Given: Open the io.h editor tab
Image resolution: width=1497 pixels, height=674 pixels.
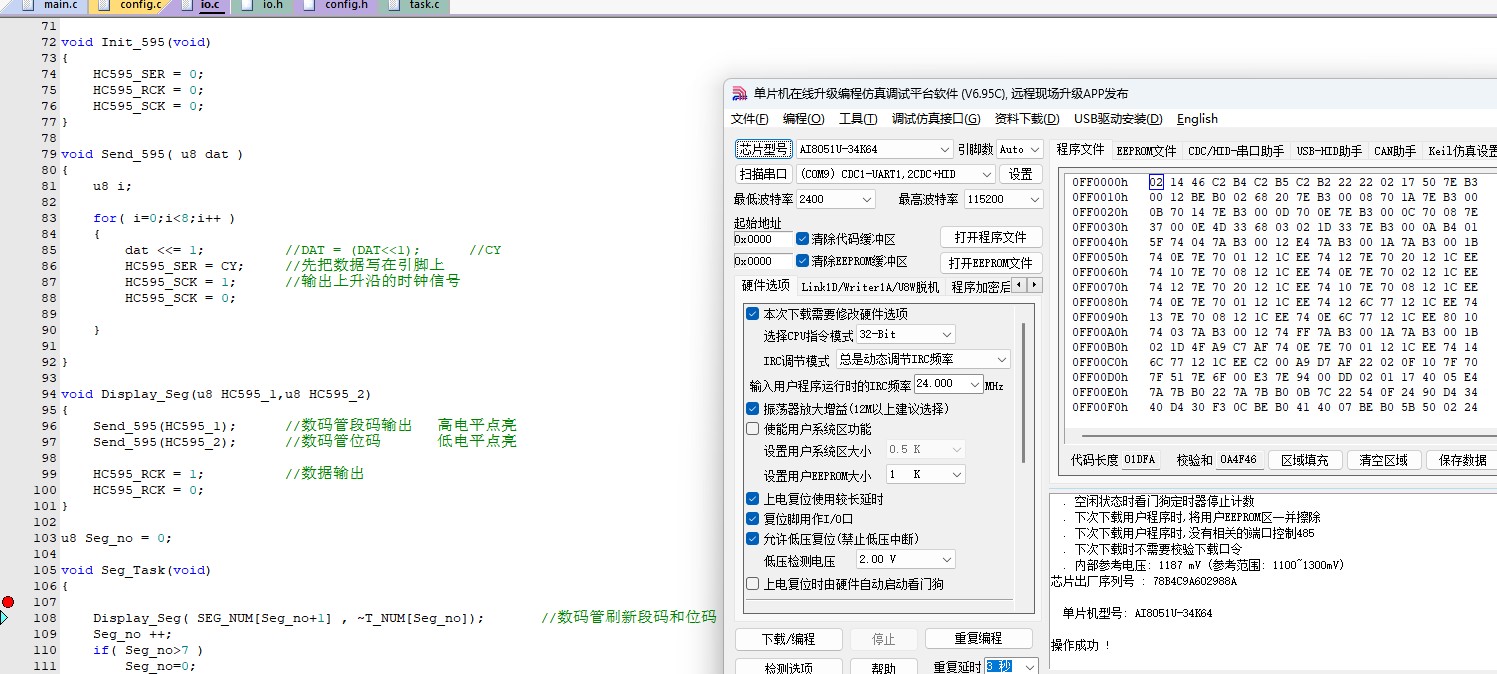Looking at the screenshot, I should click(272, 5).
